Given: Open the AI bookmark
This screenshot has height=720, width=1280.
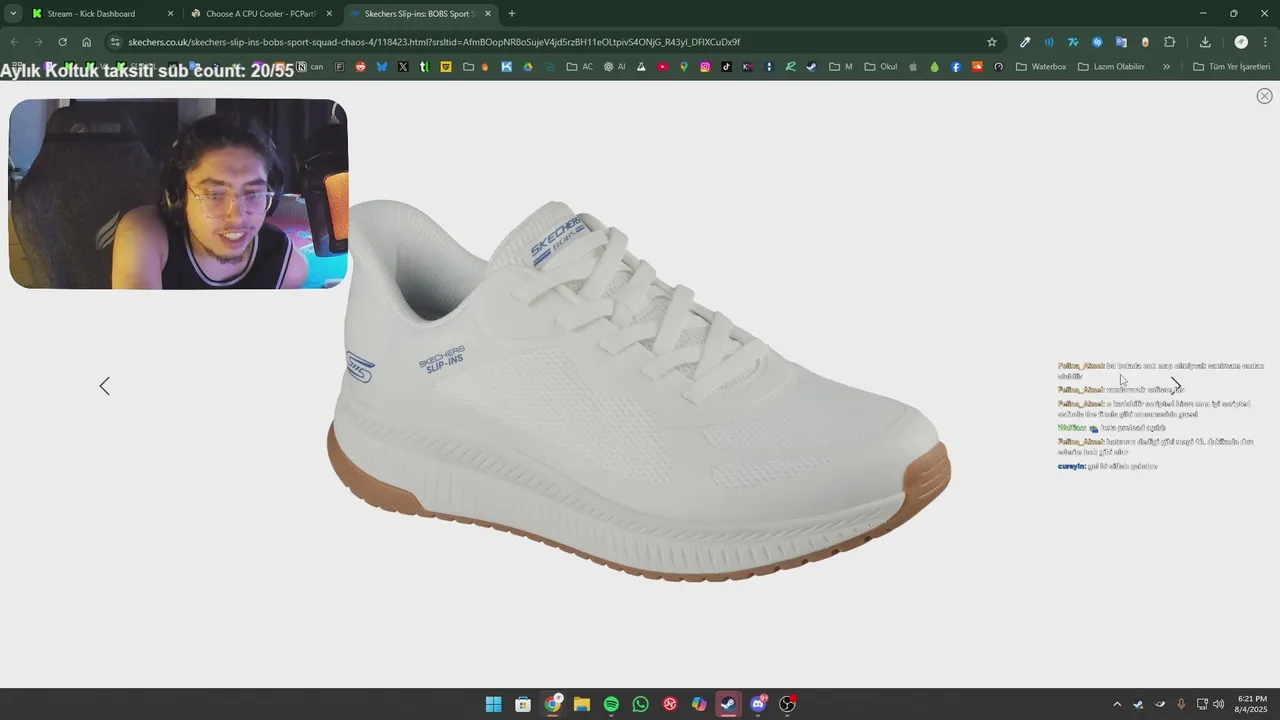Looking at the screenshot, I should pyautogui.click(x=614, y=67).
